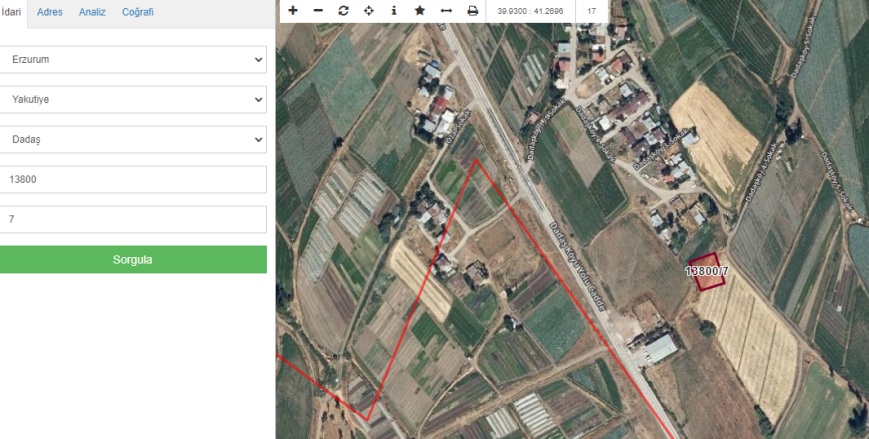Click the zoom out minus icon
This screenshot has width=869, height=439.
click(318, 11)
